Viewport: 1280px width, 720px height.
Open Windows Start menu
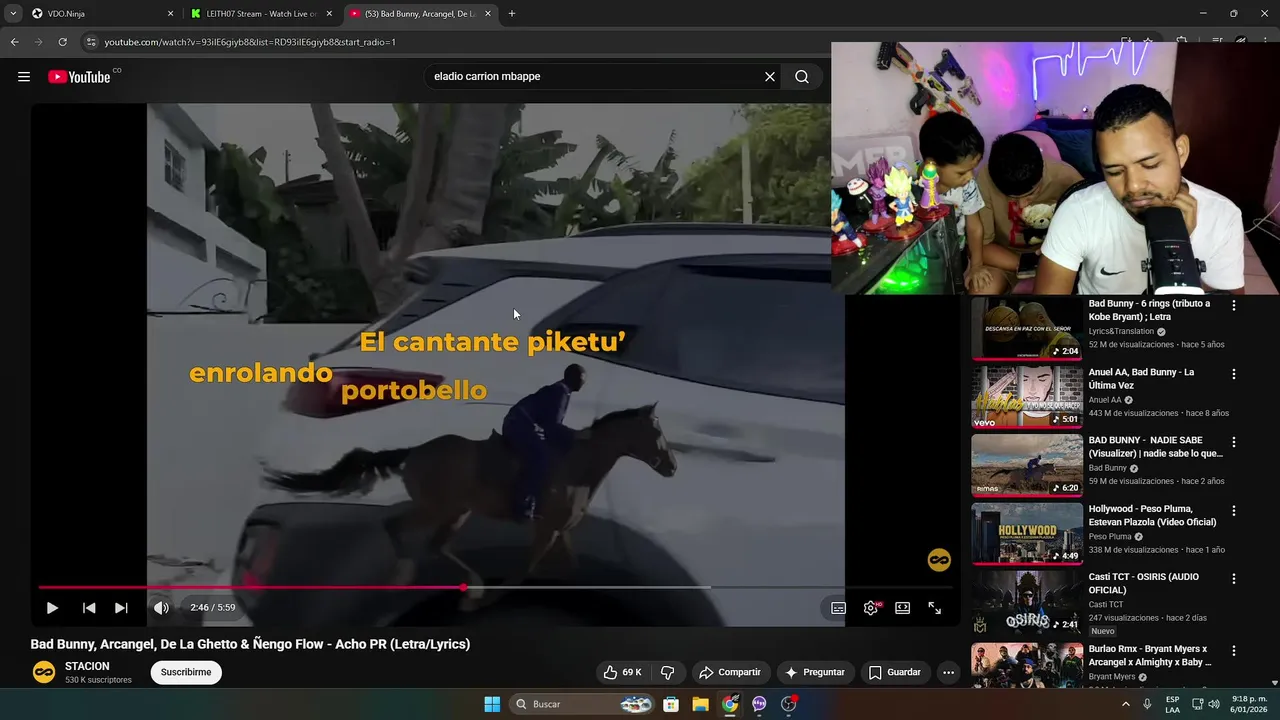pyautogui.click(x=492, y=704)
